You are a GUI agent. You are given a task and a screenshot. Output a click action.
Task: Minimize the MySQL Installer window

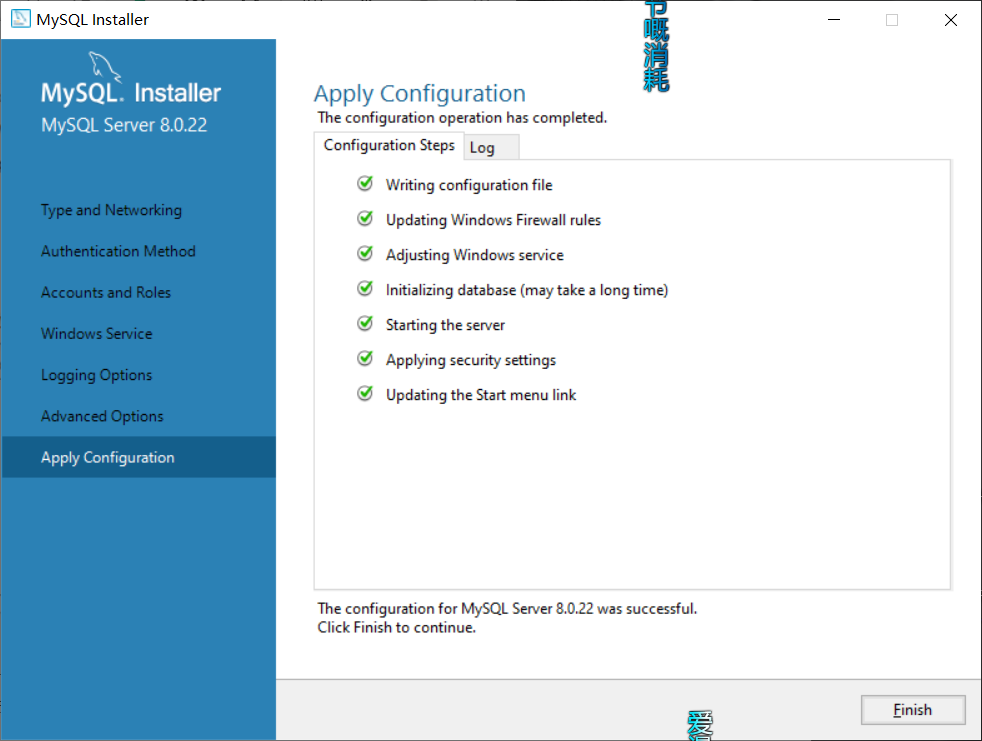point(834,20)
